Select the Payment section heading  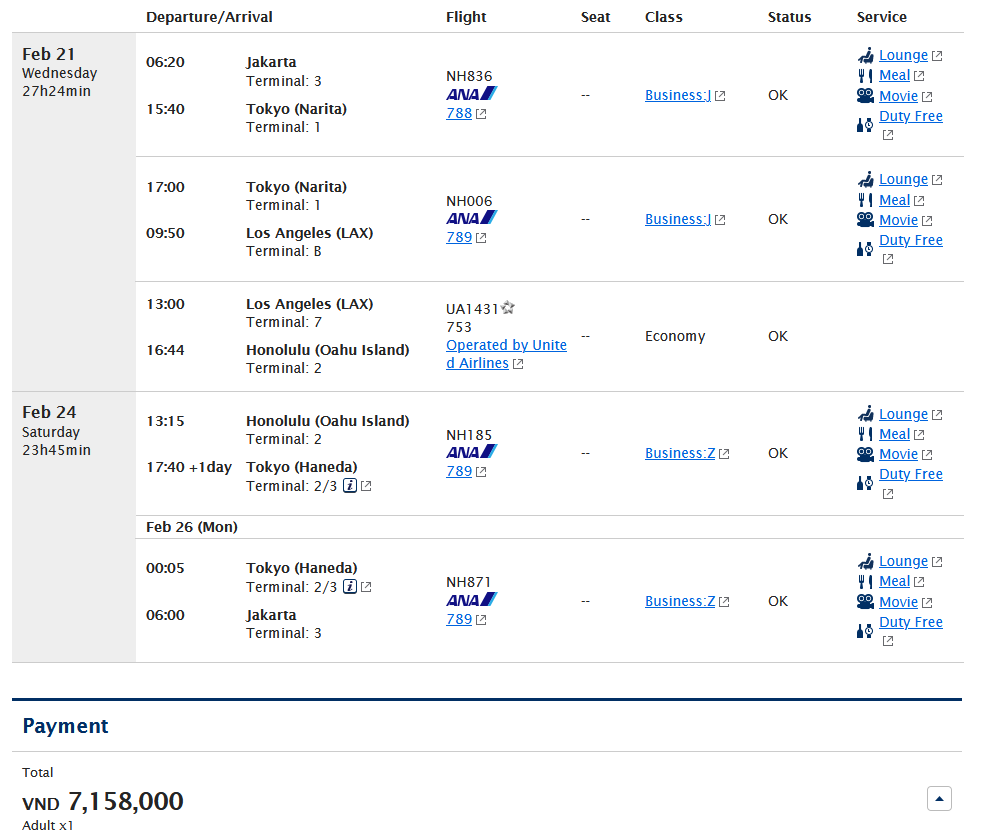(x=66, y=726)
